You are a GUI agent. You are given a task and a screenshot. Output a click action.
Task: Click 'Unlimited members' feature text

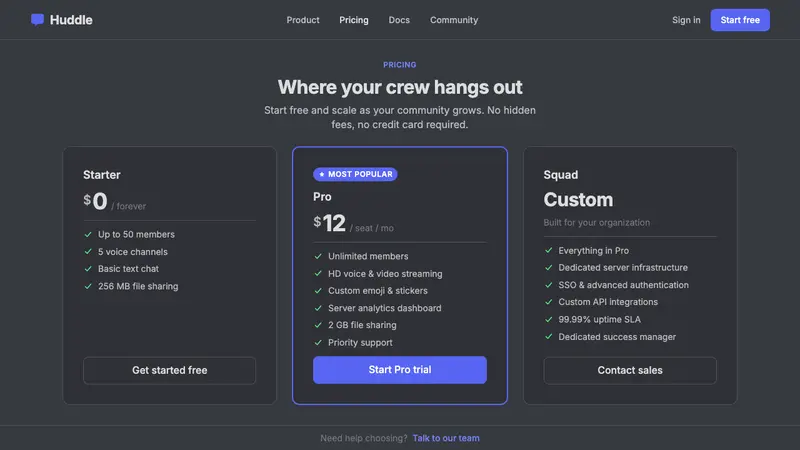[x=368, y=256]
